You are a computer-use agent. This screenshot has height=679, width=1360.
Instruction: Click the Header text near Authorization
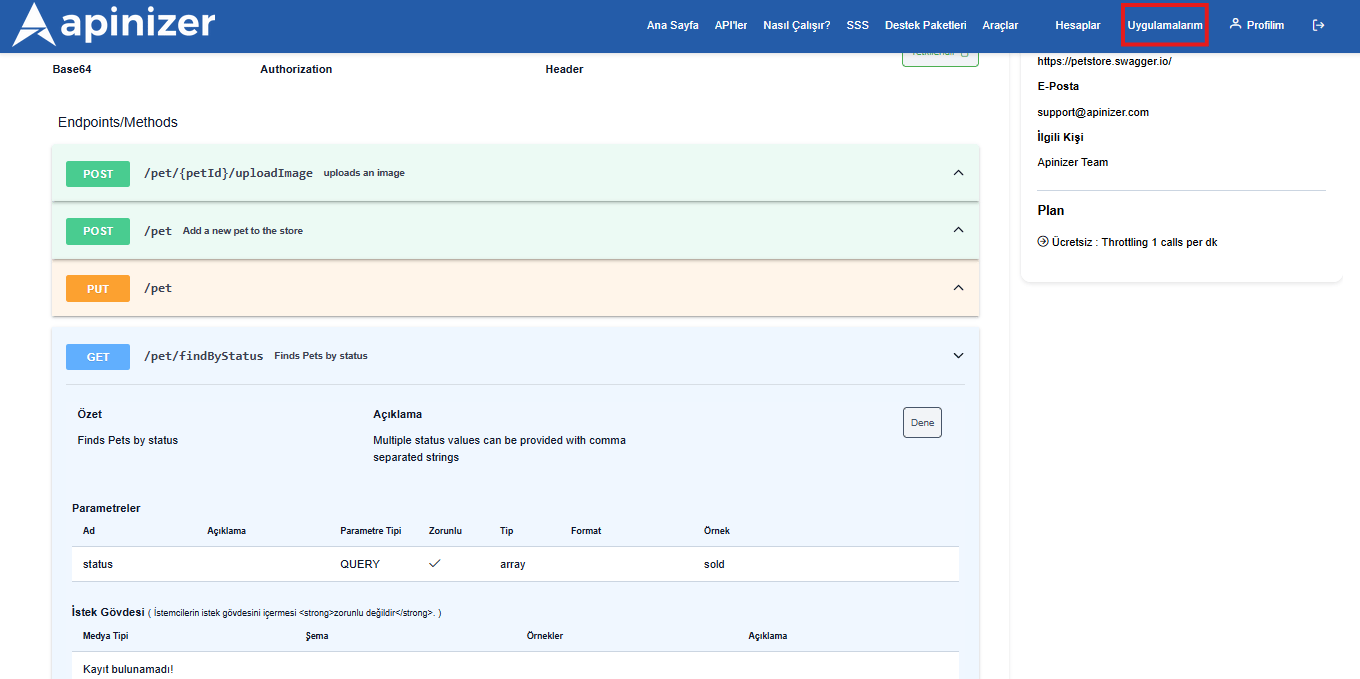pyautogui.click(x=564, y=69)
